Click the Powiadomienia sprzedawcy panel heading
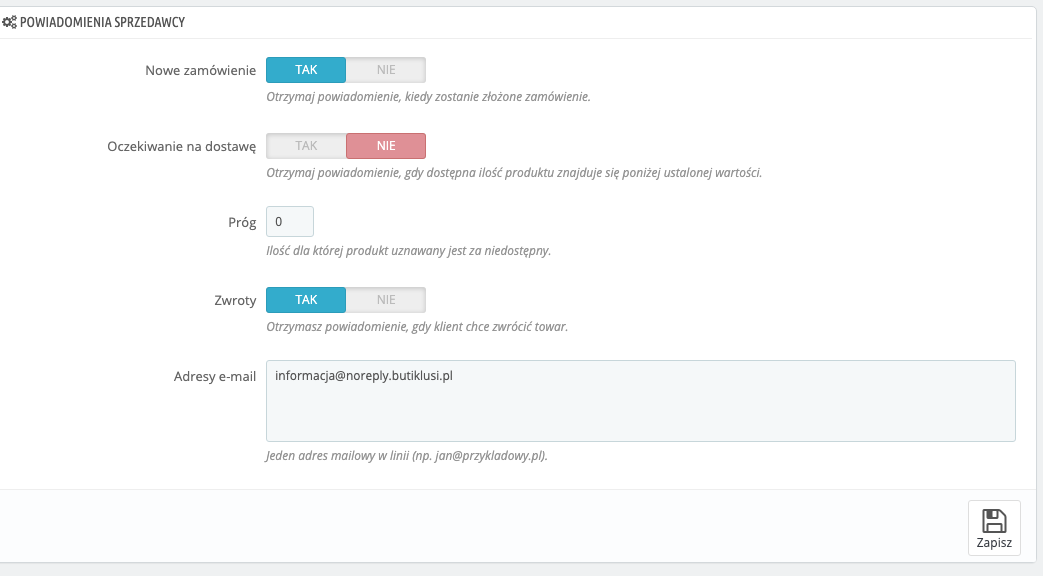Viewport: 1043px width, 576px height. [x=102, y=23]
